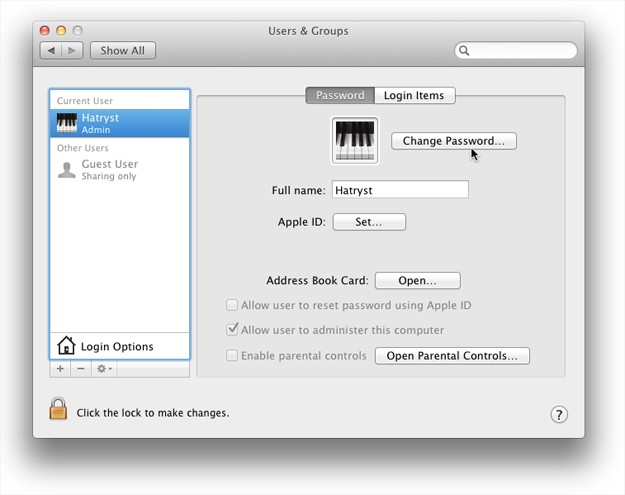
Task: Click the magnifying glass search icon
Action: tap(464, 51)
